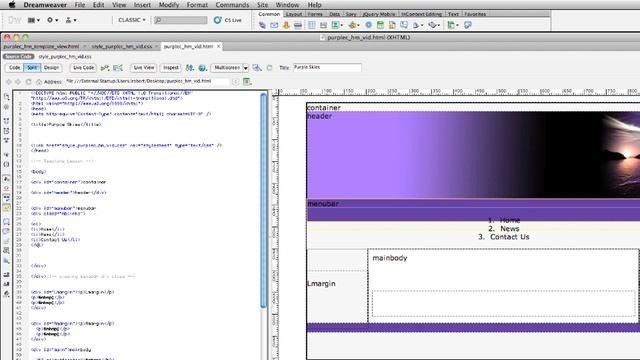This screenshot has width=640, height=360.
Task: Toggle Live Code
Action: pos(83,68)
